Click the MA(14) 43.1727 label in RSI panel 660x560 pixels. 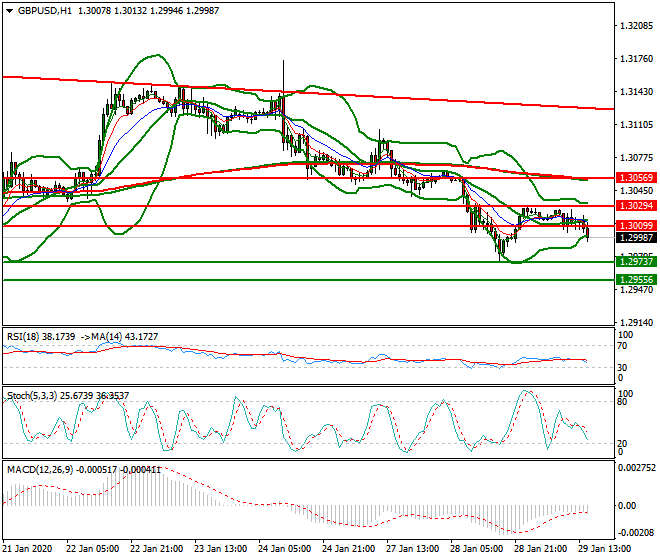(x=125, y=337)
